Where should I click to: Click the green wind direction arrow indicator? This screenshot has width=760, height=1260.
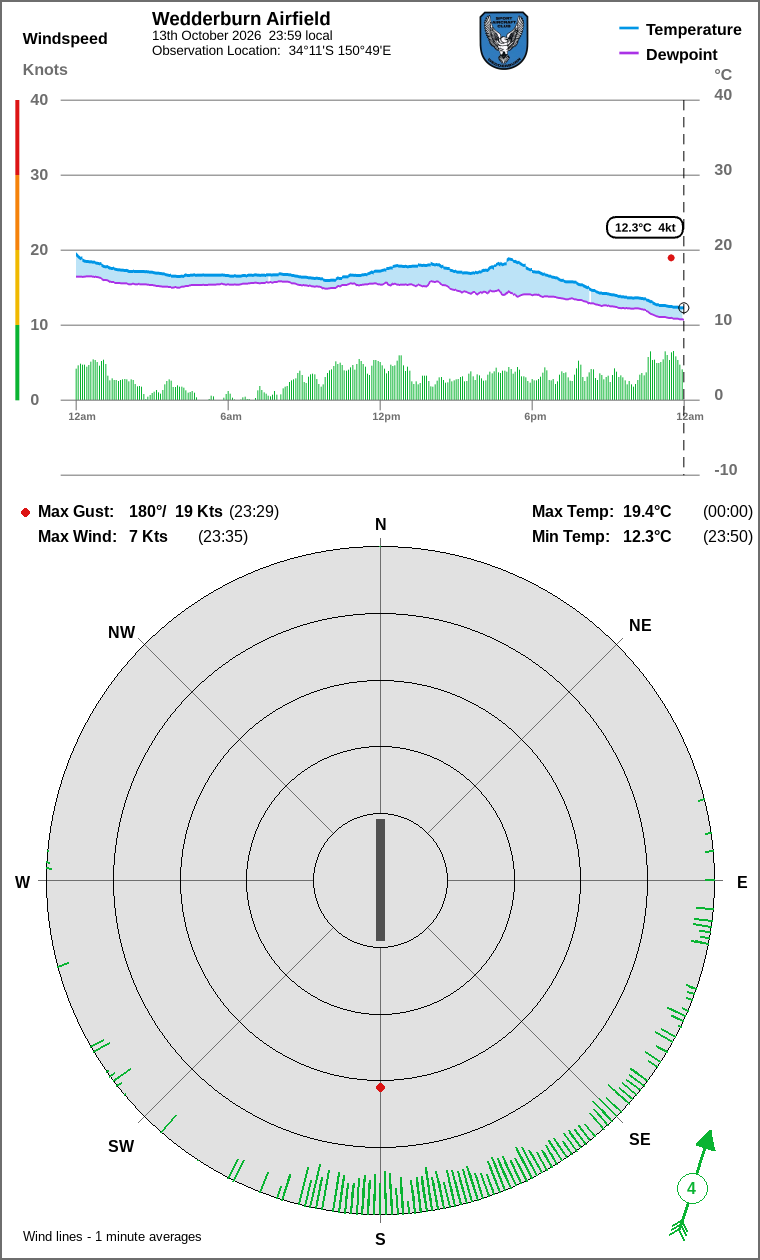coord(693,1186)
